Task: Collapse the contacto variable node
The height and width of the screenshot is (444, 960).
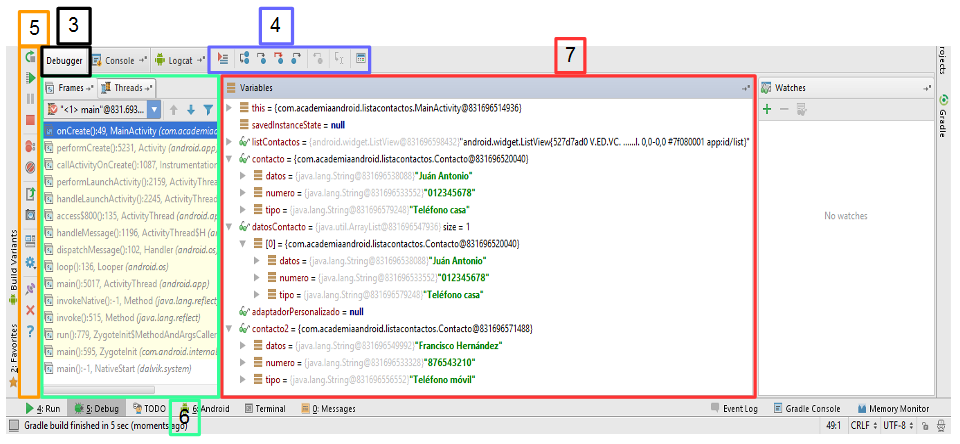Action: 229,159
